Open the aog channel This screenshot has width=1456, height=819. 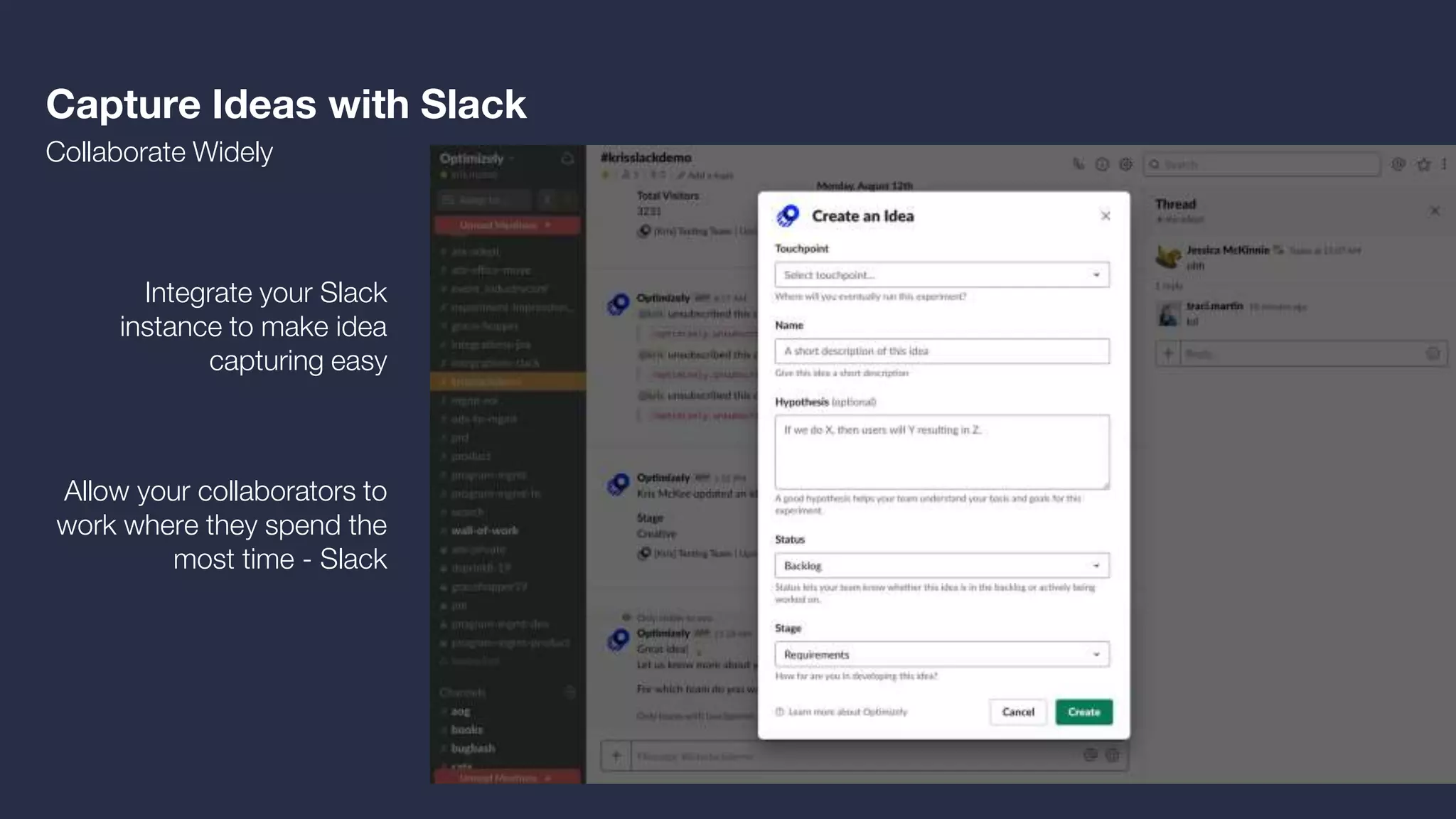point(461,711)
